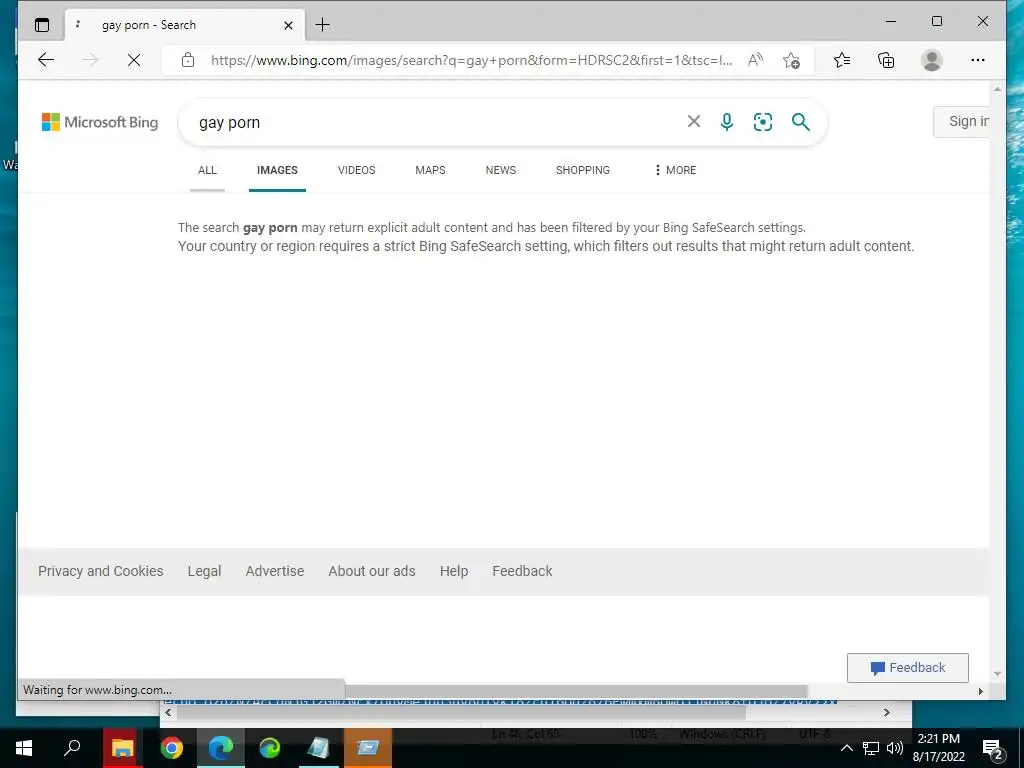Open Edge Settings and more menu

pyautogui.click(x=978, y=60)
